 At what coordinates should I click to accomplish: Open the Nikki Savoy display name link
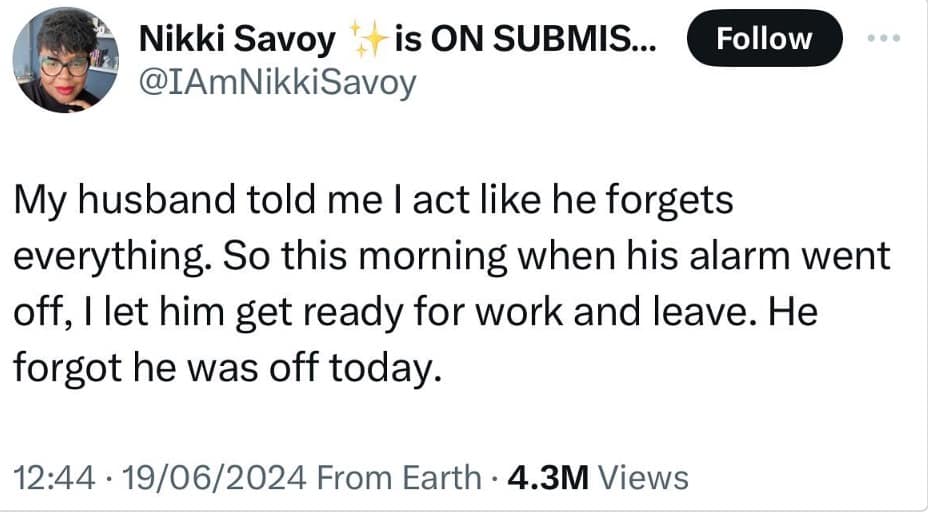(238, 39)
